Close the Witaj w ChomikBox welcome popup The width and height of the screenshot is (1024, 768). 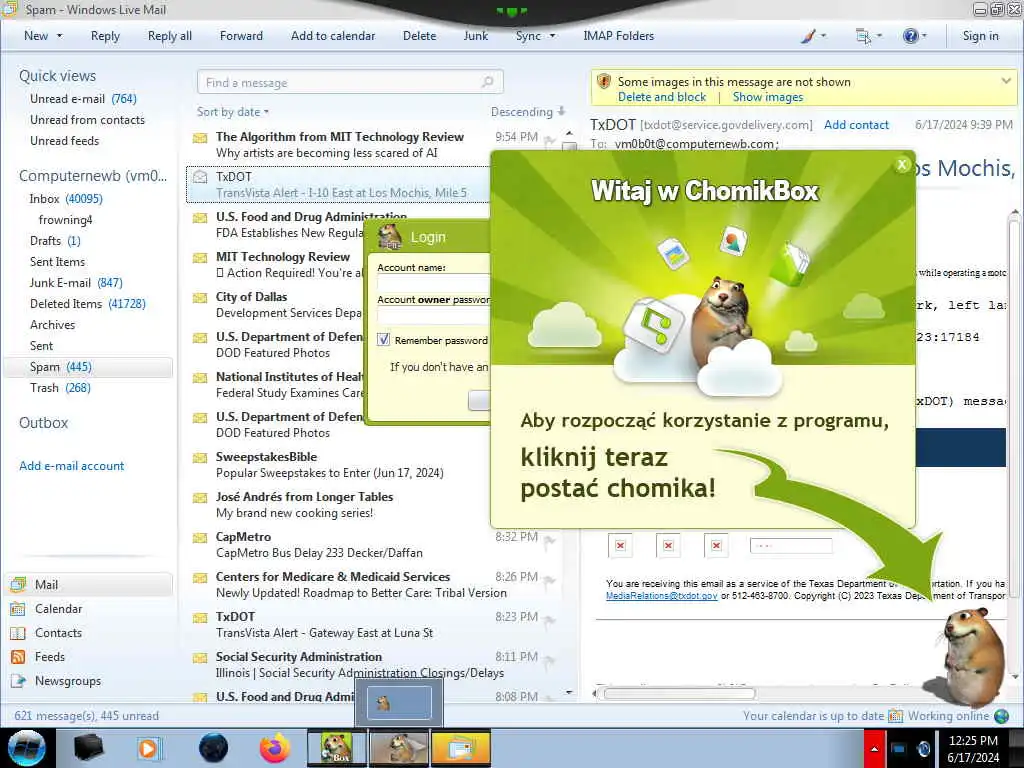click(x=902, y=165)
